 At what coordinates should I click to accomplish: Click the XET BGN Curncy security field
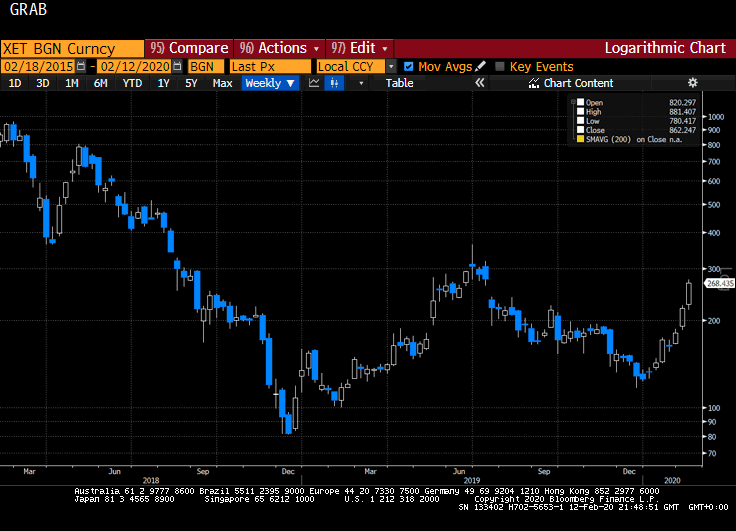pyautogui.click(x=72, y=48)
